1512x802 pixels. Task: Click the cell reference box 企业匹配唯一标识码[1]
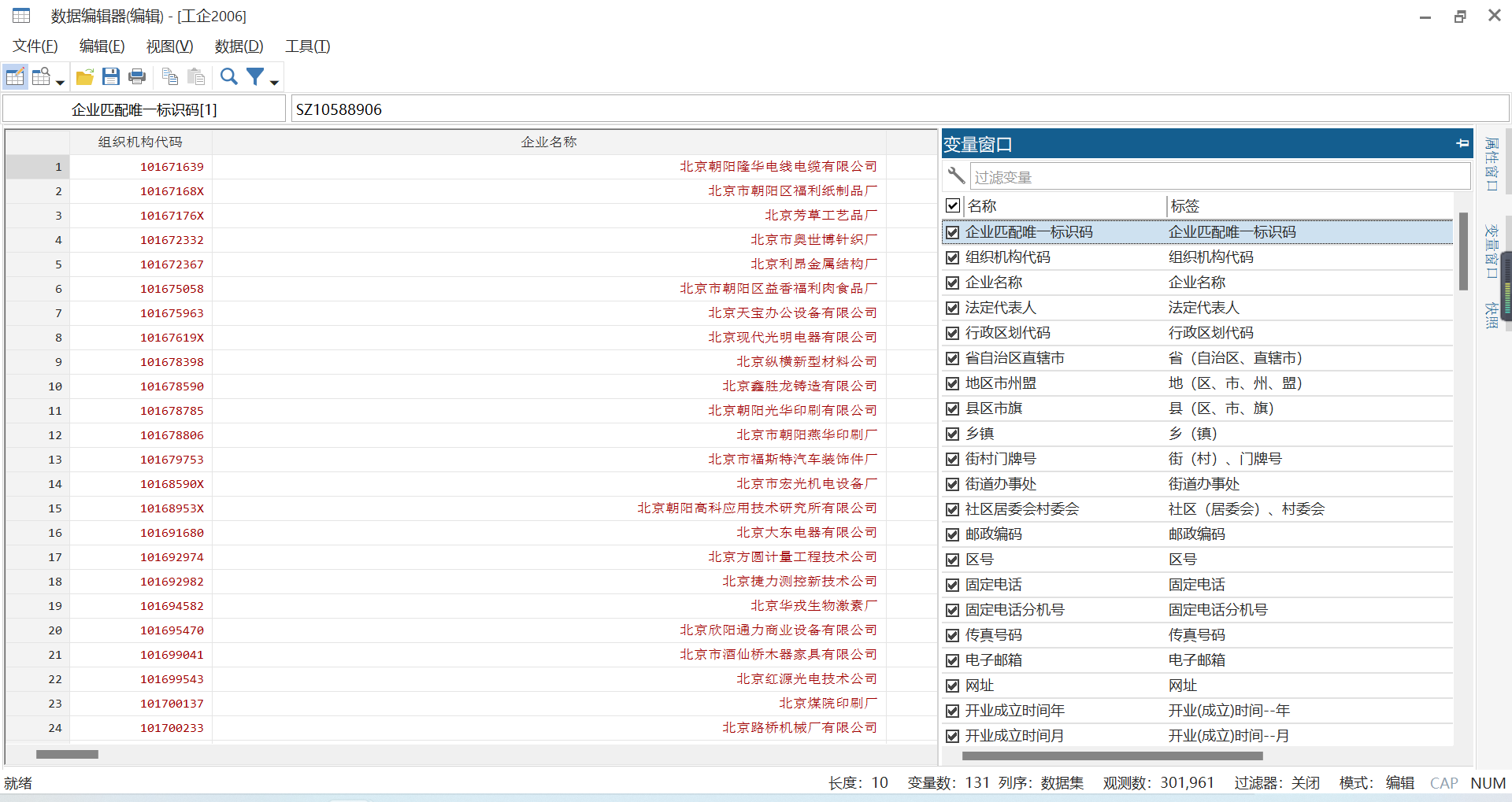tap(144, 109)
